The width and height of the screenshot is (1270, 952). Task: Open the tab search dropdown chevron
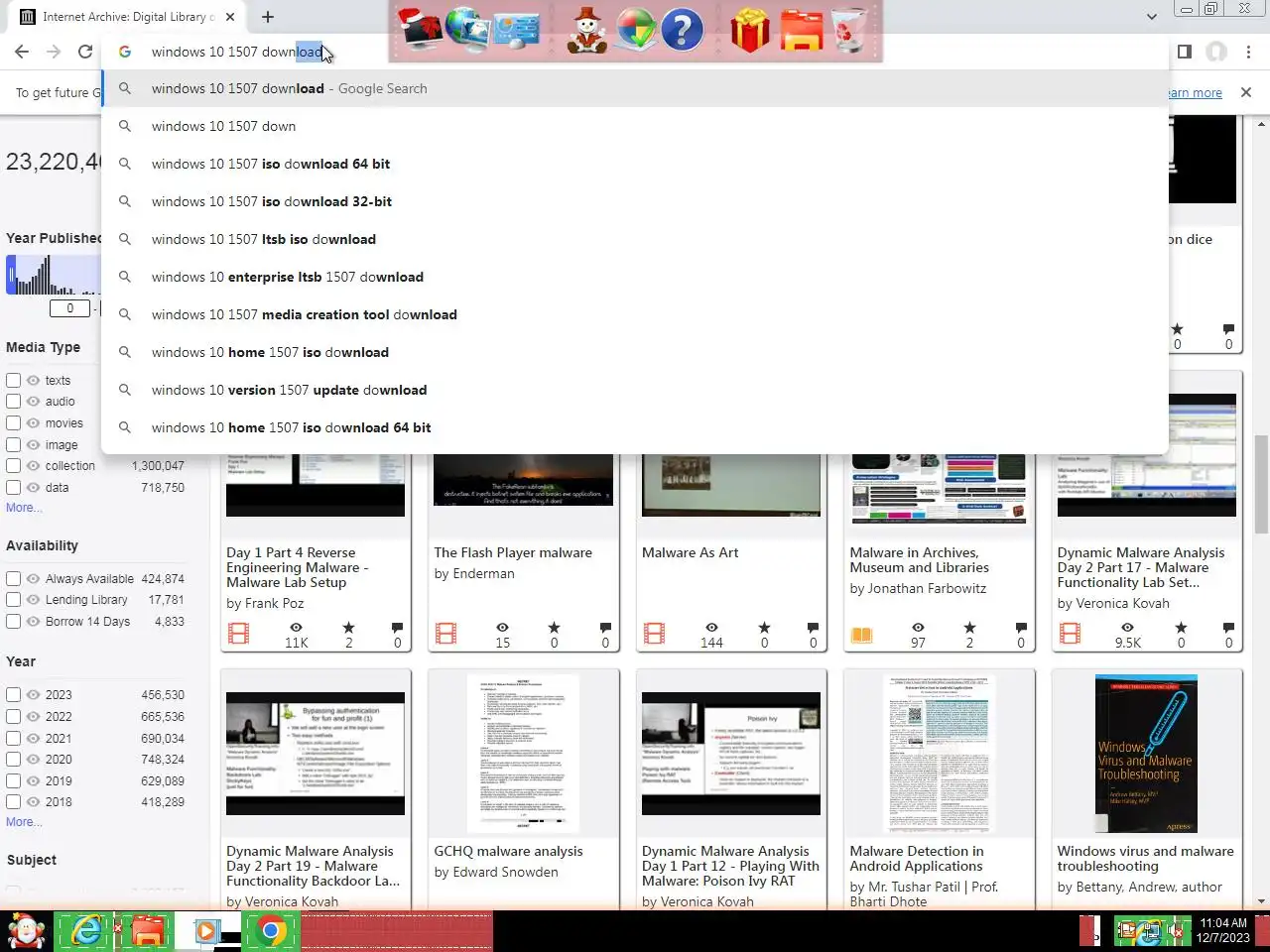1151,17
